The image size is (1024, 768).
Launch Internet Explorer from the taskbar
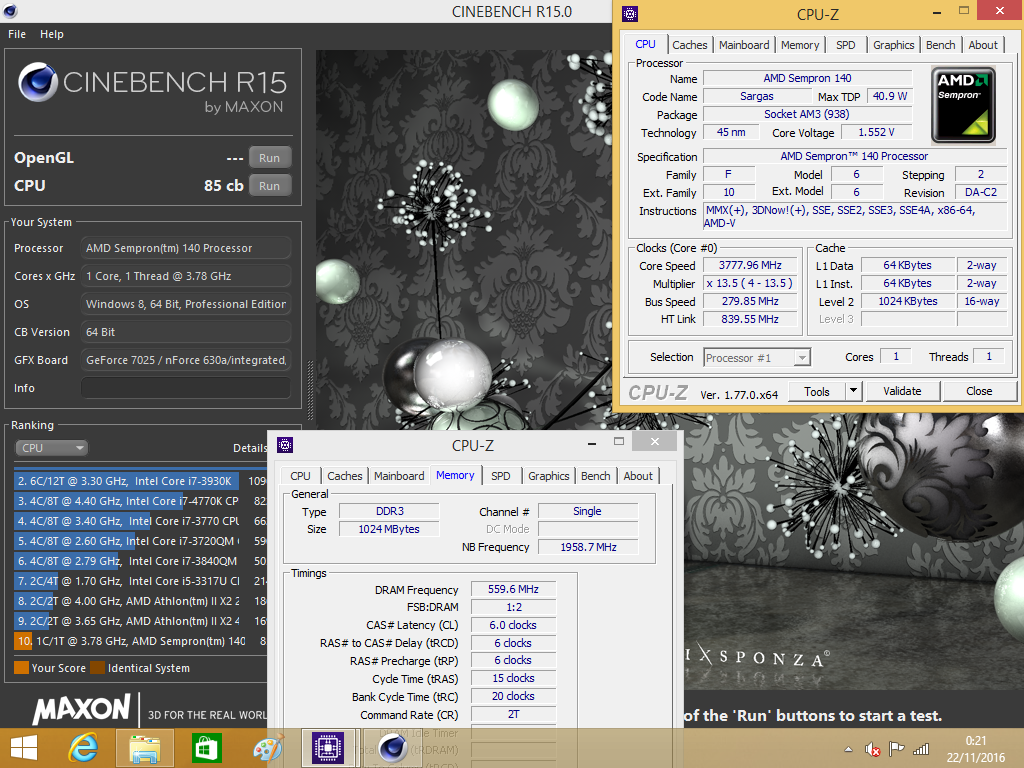[84, 748]
